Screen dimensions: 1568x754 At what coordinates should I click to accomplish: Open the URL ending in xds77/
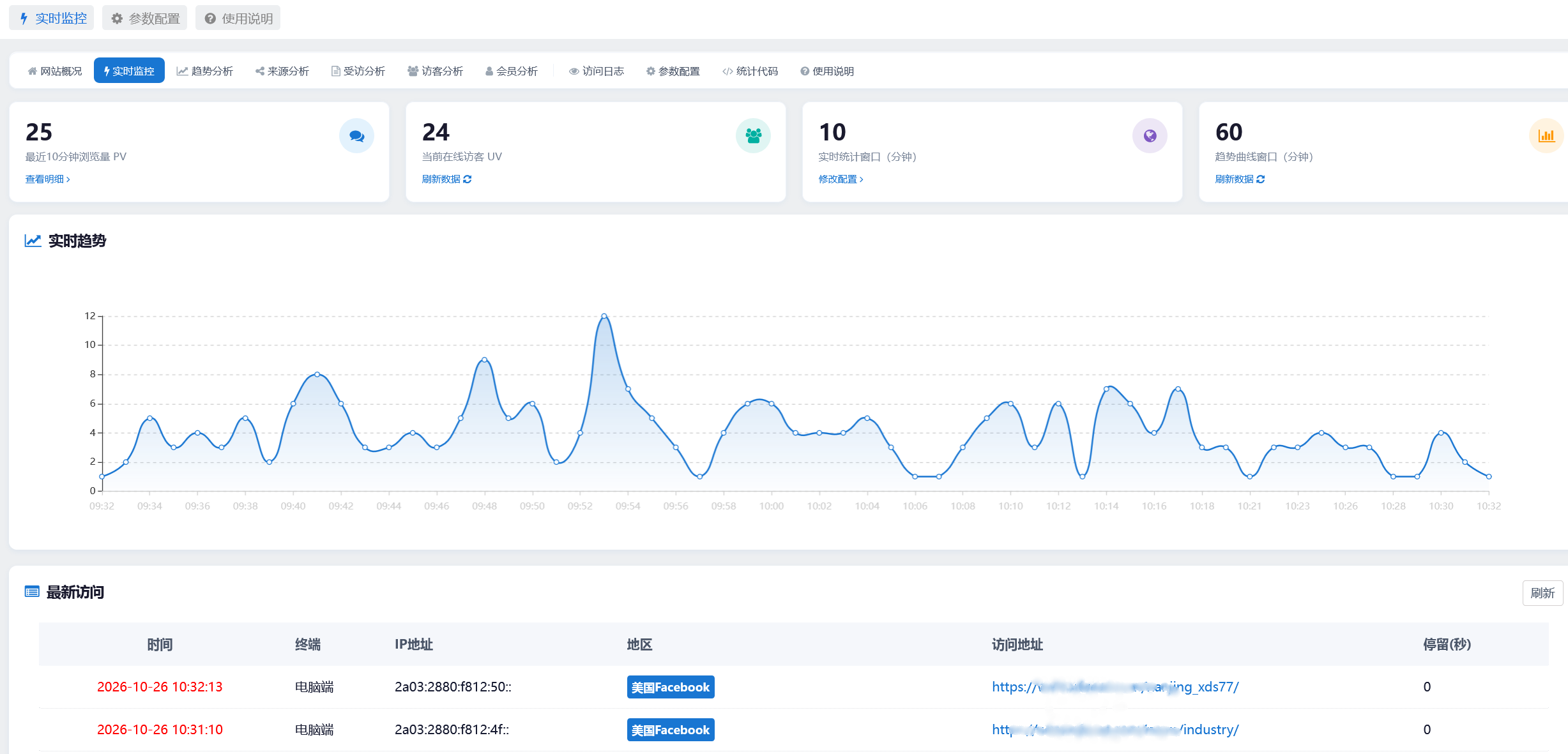pos(1115,687)
